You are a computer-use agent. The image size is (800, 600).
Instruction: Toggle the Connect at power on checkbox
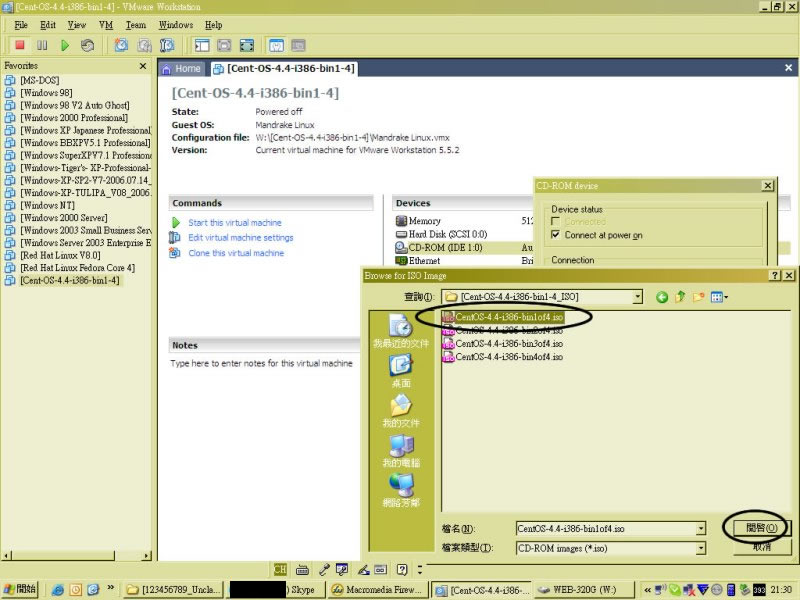[556, 235]
